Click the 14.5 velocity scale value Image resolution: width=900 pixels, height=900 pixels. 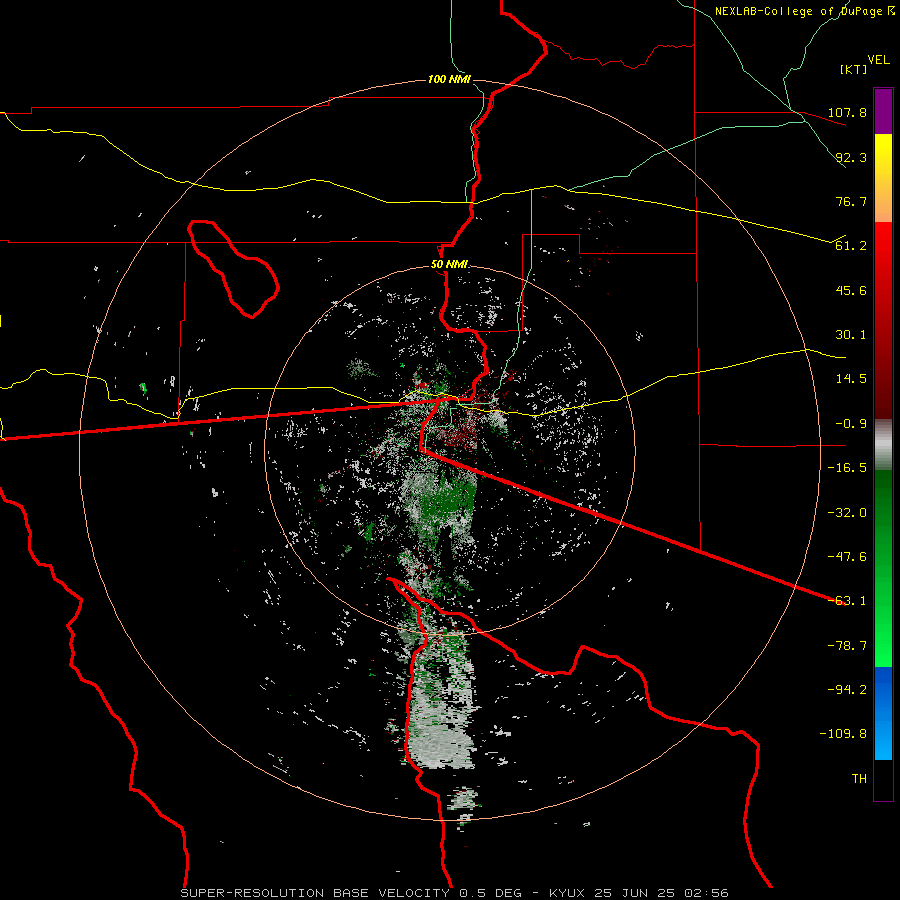(x=851, y=379)
